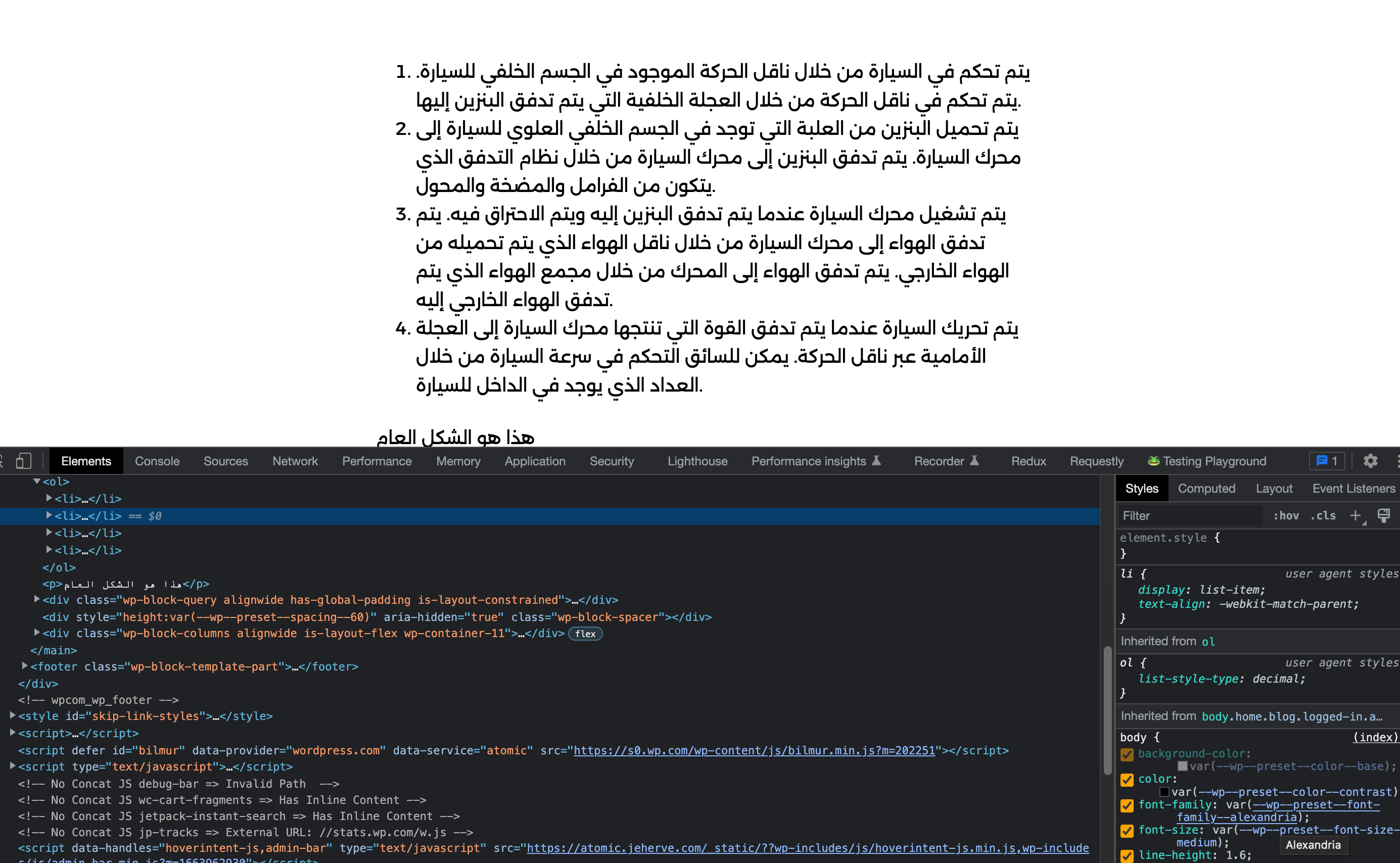Expand the footer wp-block-template-part node
This screenshot has width=1400, height=863.
tap(25, 665)
